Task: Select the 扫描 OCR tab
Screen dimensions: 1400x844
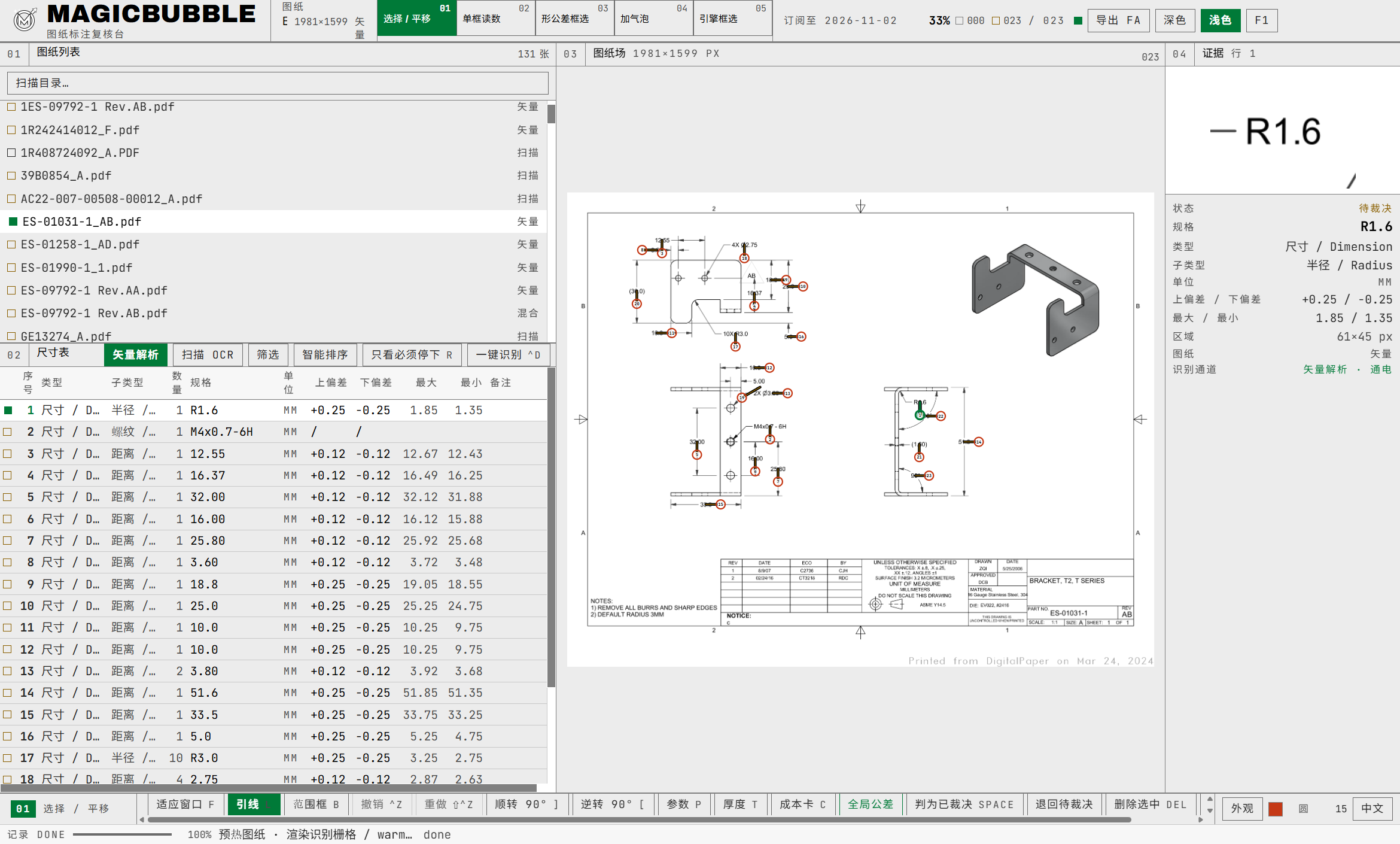Action: [208, 355]
